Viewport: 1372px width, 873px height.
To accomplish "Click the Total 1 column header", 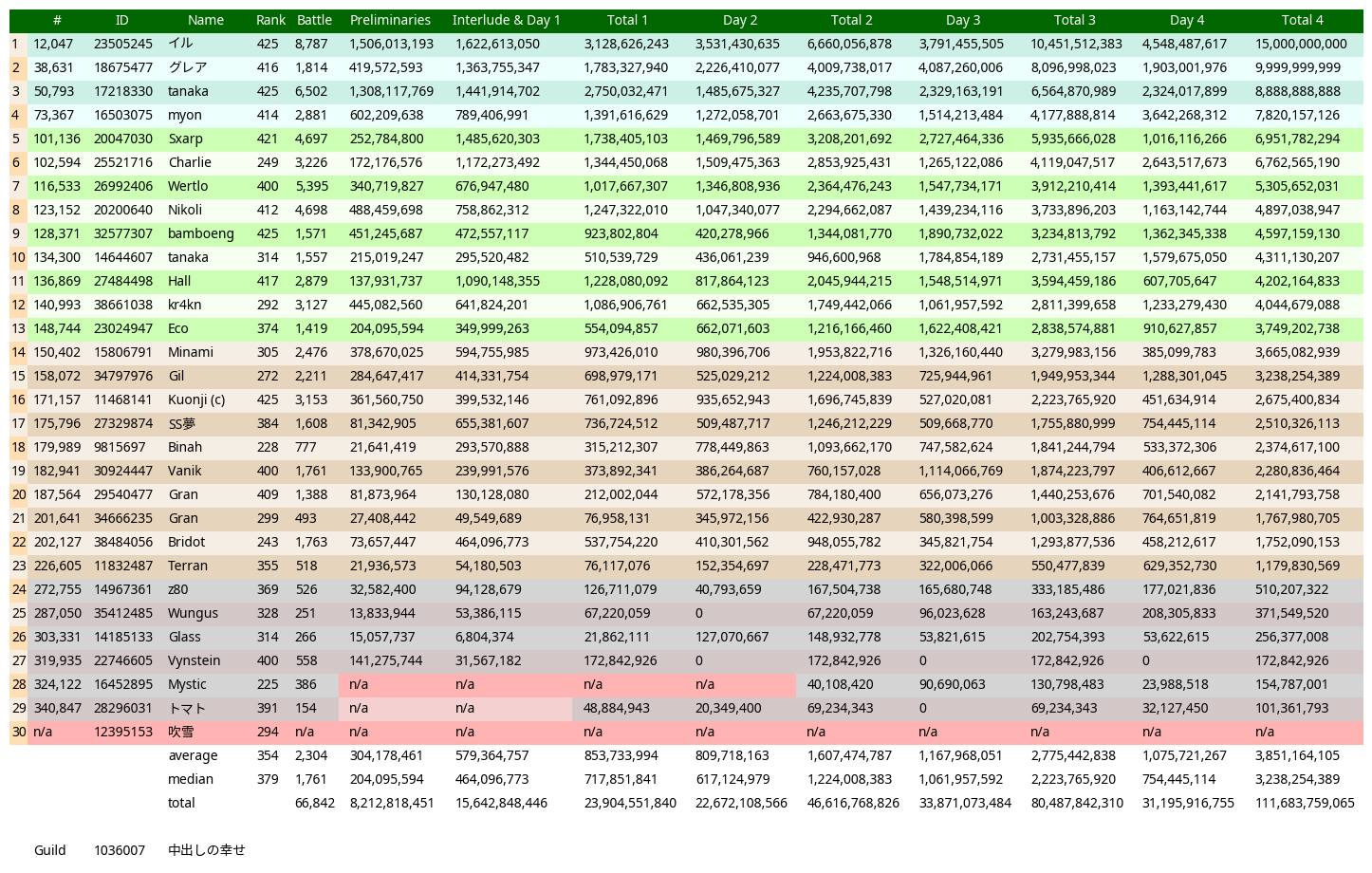I will tap(627, 20).
